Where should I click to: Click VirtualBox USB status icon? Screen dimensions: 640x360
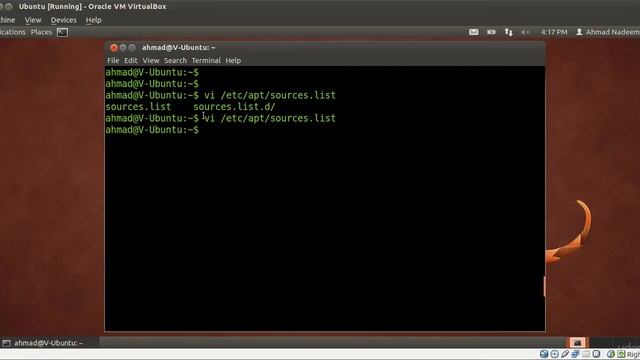point(565,354)
